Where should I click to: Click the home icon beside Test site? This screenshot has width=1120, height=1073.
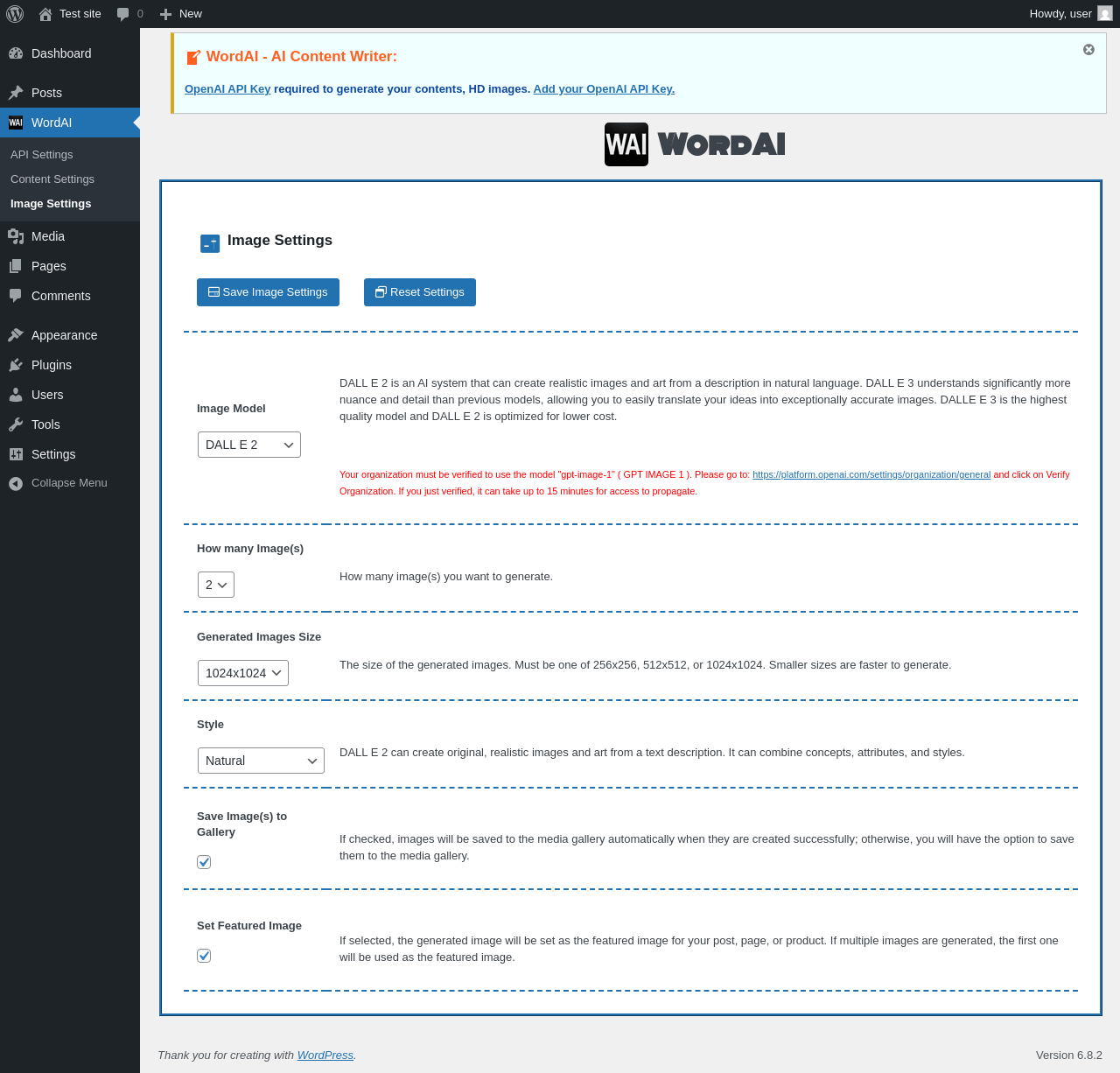tap(45, 14)
